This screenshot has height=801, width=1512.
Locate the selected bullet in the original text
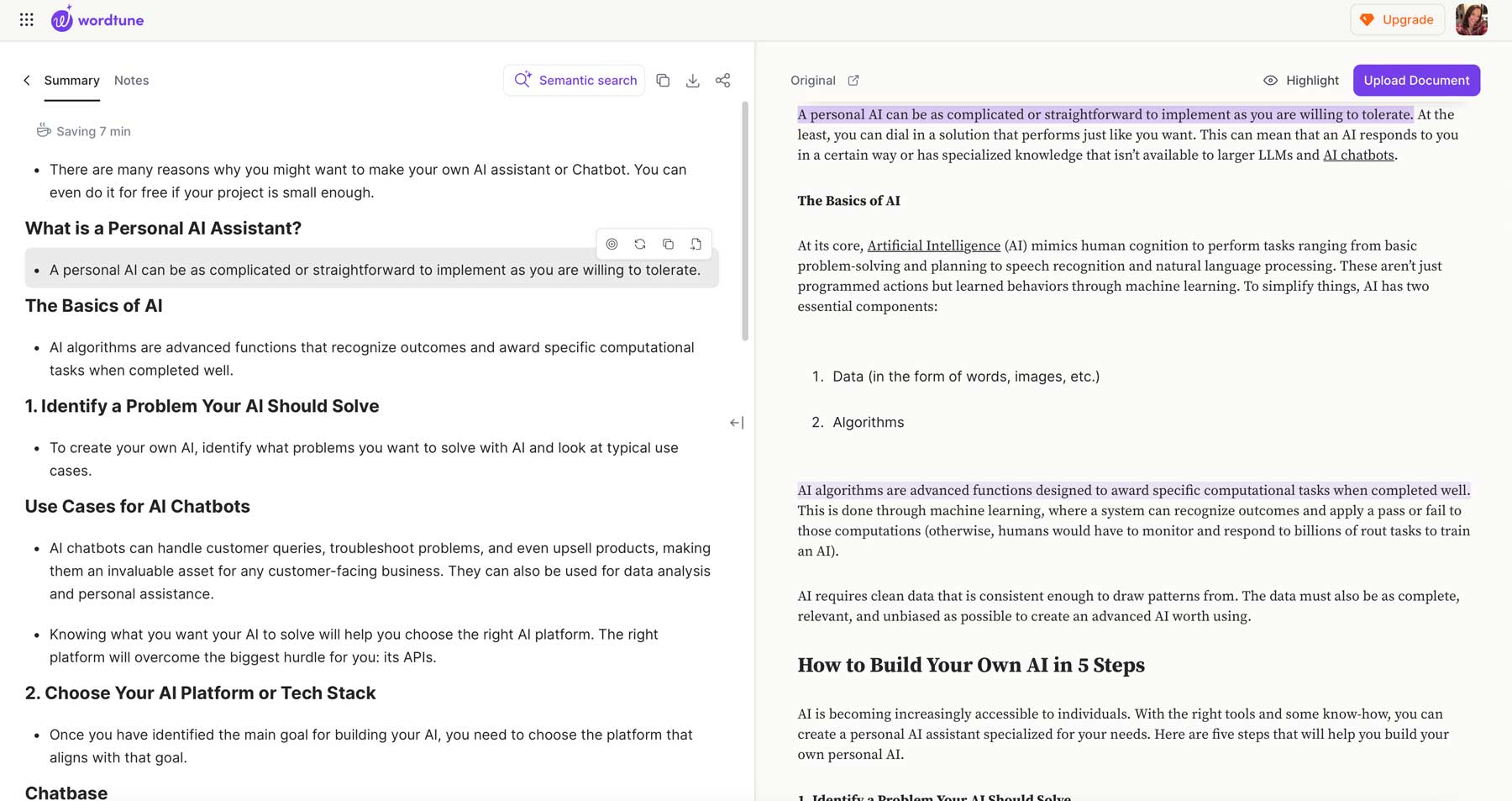tap(612, 244)
